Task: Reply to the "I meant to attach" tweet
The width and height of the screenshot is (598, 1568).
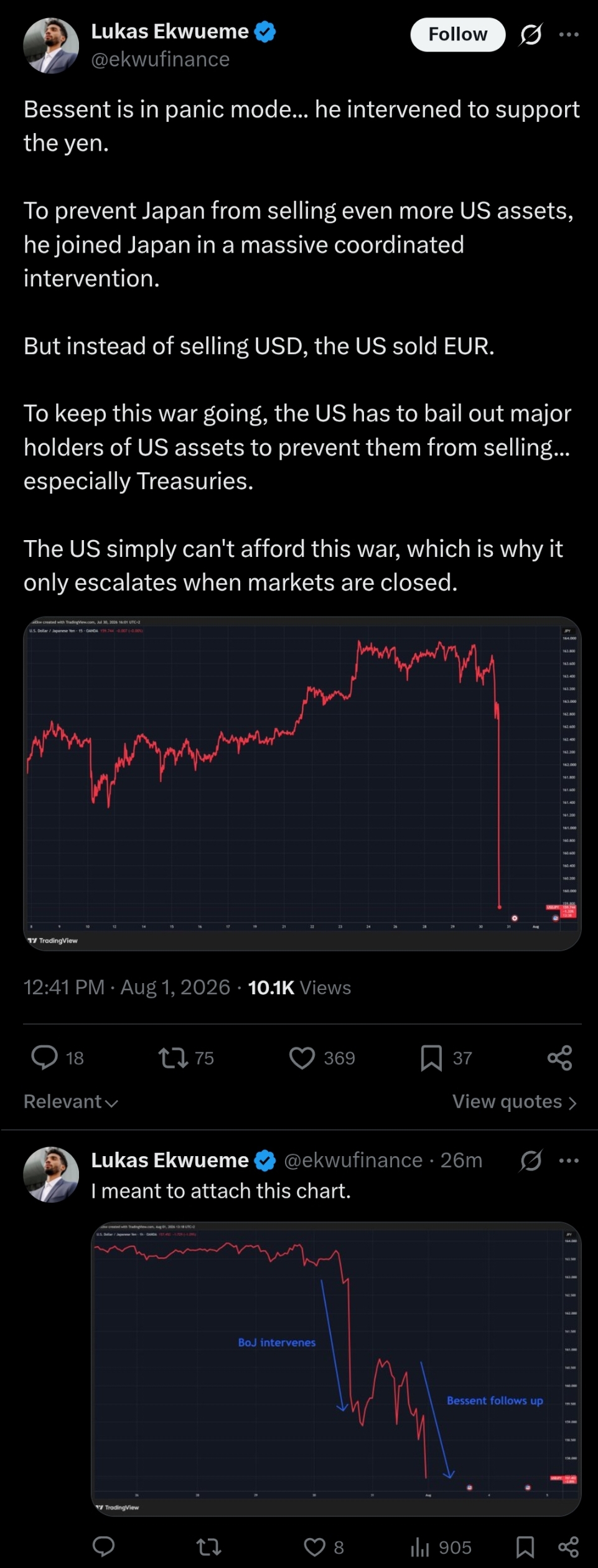Action: 103,1547
